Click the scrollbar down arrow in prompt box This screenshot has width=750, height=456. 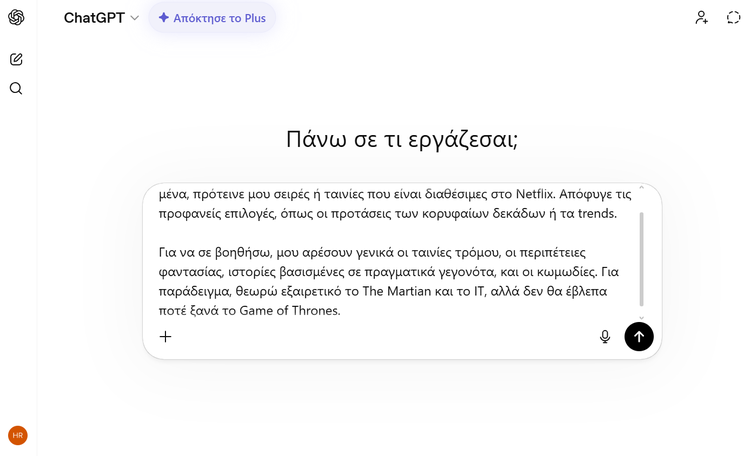pyautogui.click(x=641, y=318)
